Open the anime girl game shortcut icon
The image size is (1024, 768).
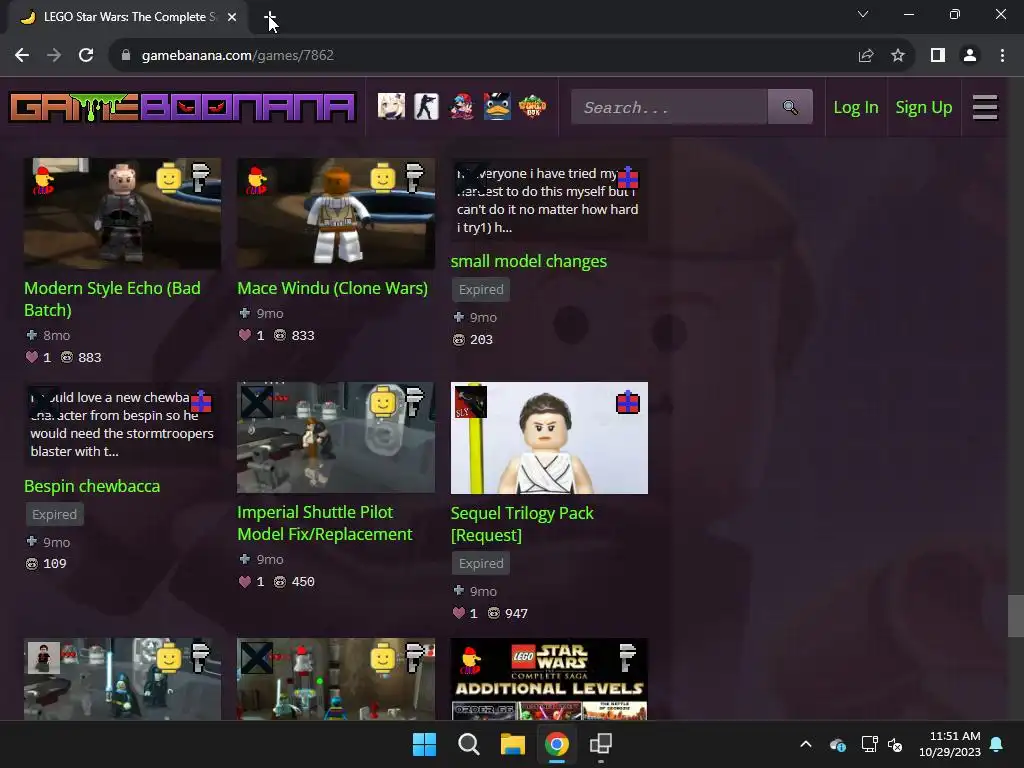[x=391, y=106]
